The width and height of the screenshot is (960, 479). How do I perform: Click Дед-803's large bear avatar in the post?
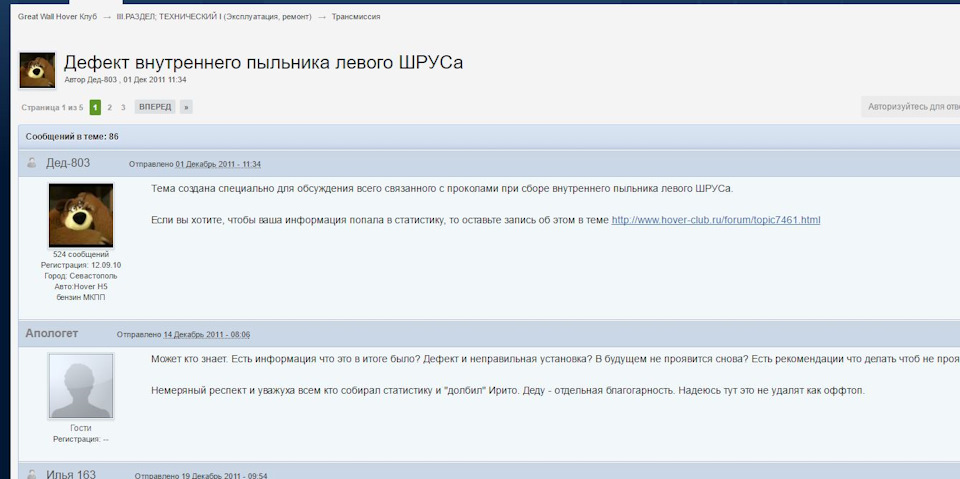(81, 215)
